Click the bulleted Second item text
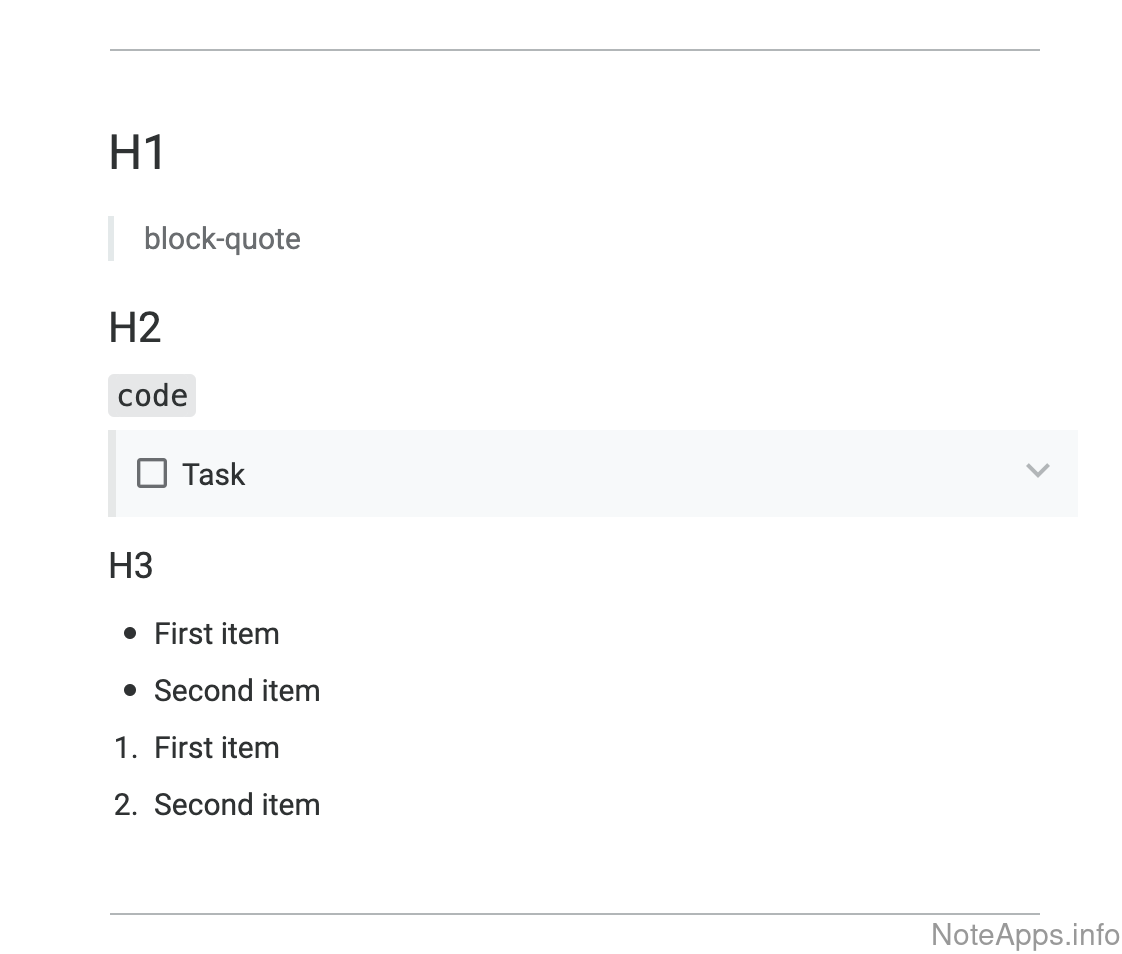This screenshot has height=954, width=1122. (x=237, y=691)
